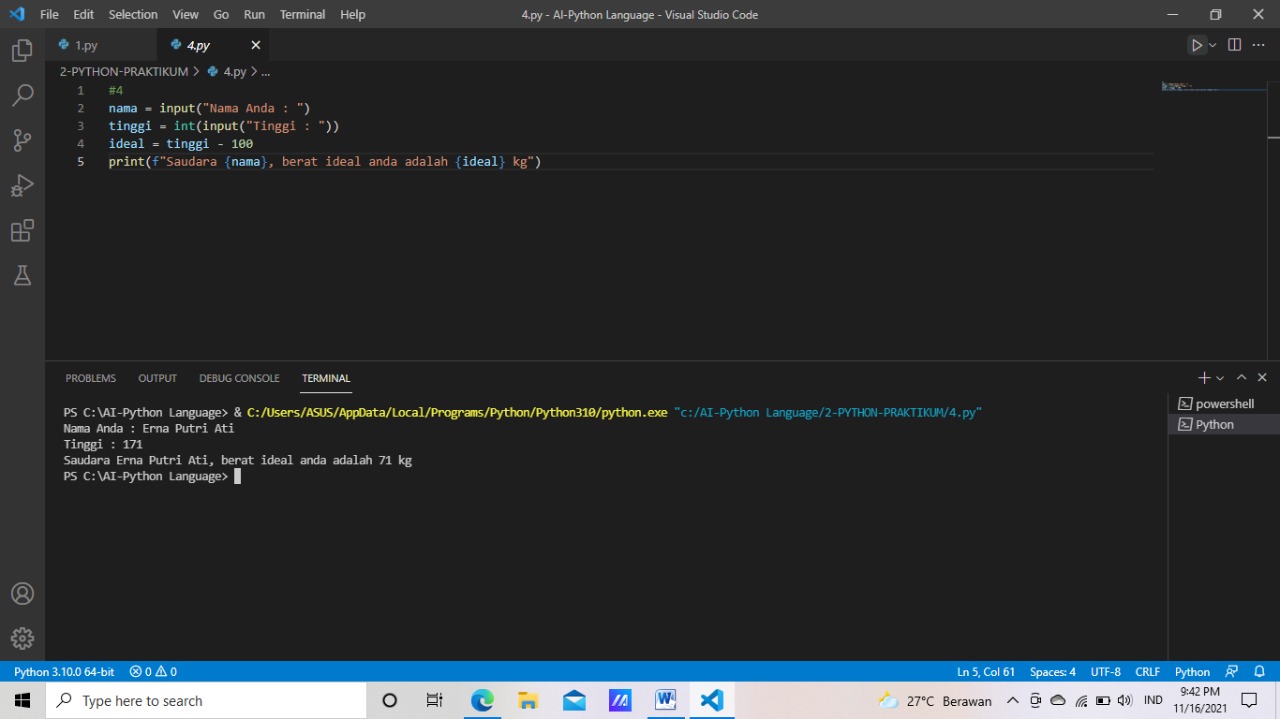
Task: Open the terminal launch profile dropdown arrow
Action: pyautogui.click(x=1219, y=377)
